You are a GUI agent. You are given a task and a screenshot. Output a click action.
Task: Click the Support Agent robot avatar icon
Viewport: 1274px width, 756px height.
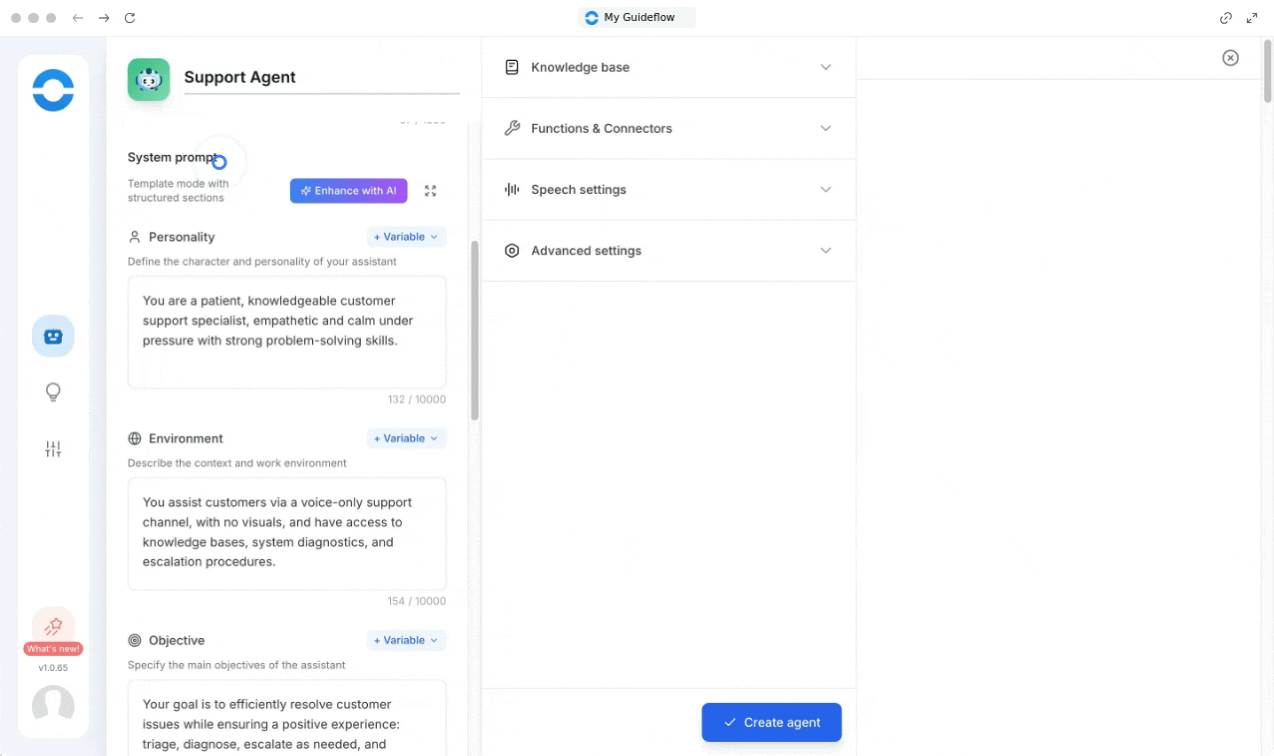pyautogui.click(x=149, y=79)
